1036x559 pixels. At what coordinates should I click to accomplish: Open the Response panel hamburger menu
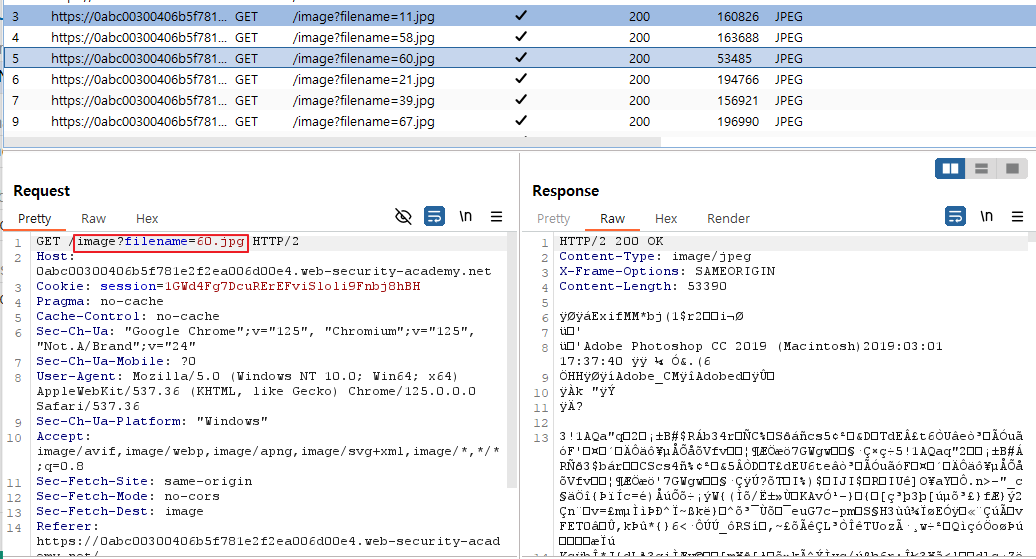coord(1018,217)
